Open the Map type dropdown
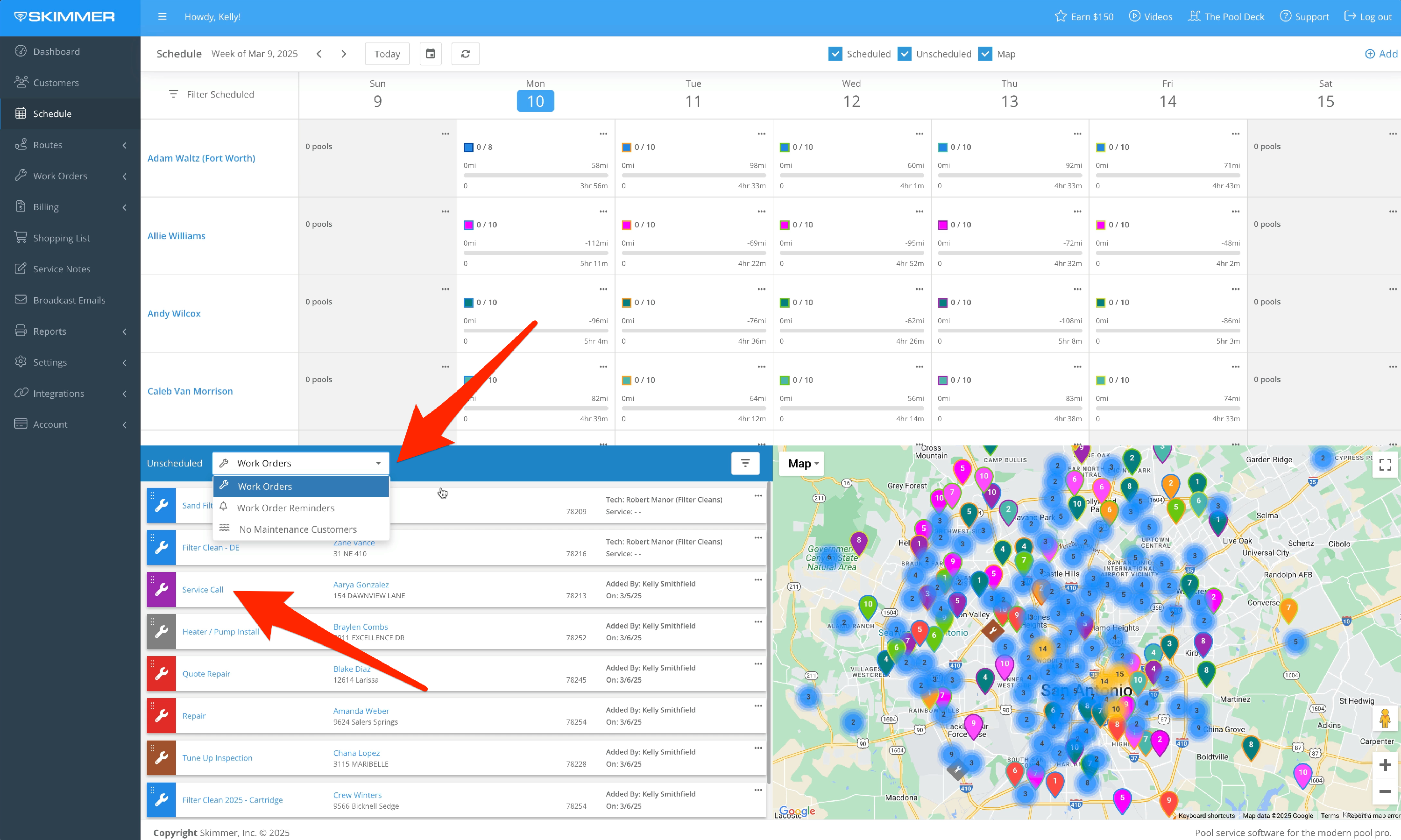This screenshot has height=840, width=1401. point(803,464)
